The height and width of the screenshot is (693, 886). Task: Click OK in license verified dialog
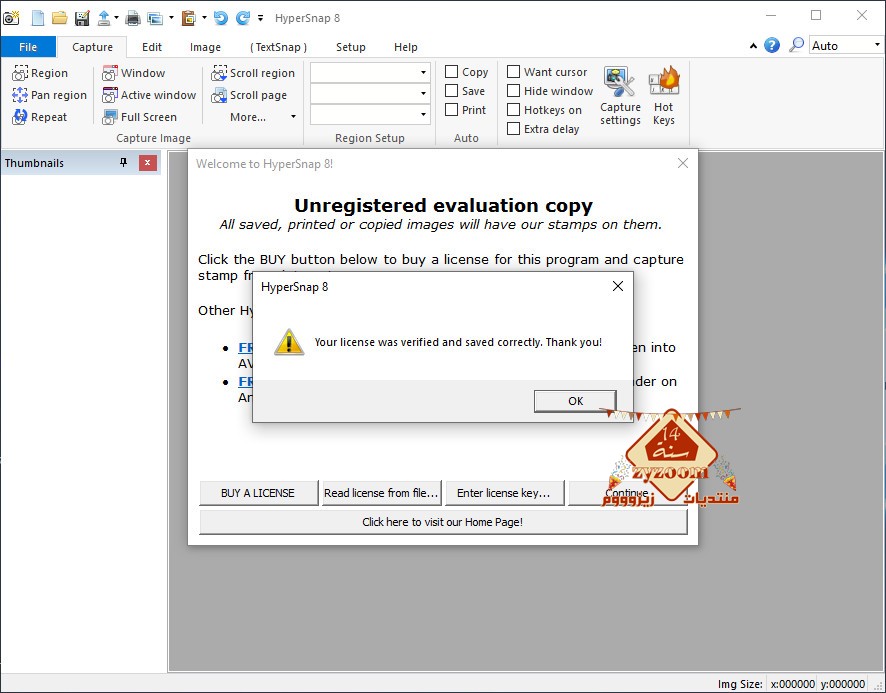click(x=575, y=401)
